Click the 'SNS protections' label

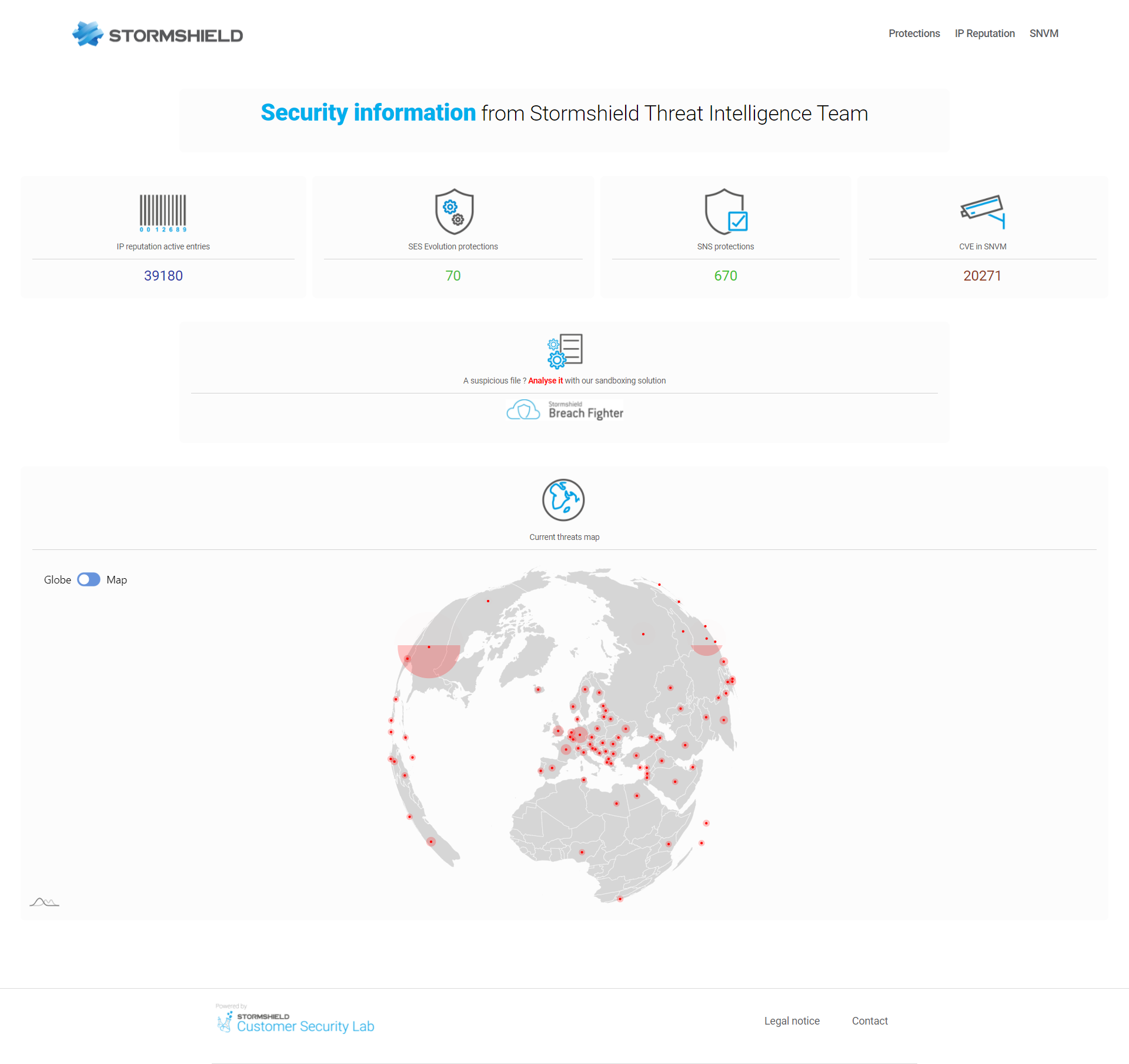click(x=726, y=246)
